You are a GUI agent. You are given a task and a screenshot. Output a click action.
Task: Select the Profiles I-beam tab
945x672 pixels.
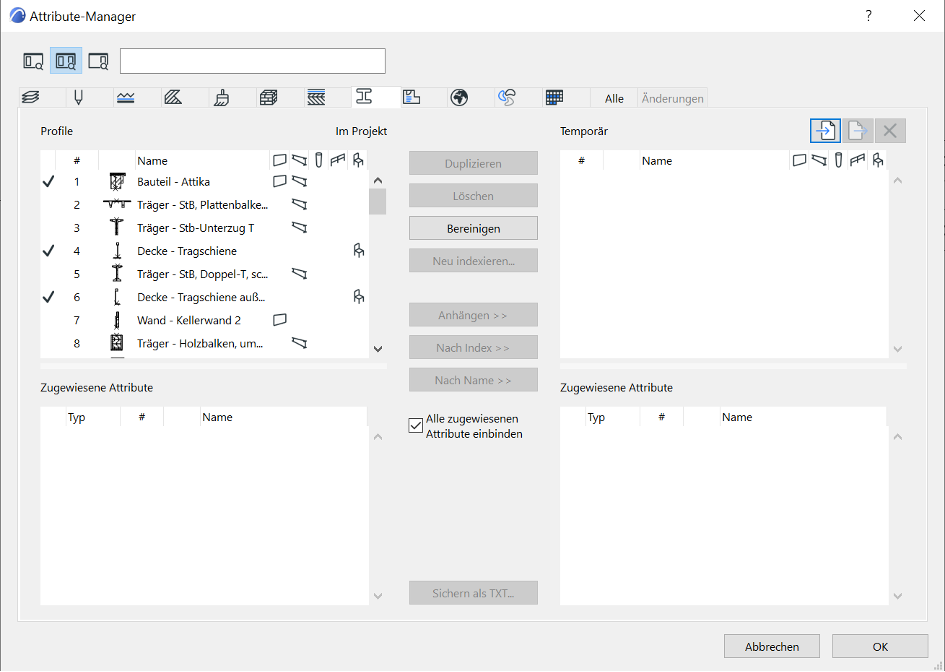(364, 96)
